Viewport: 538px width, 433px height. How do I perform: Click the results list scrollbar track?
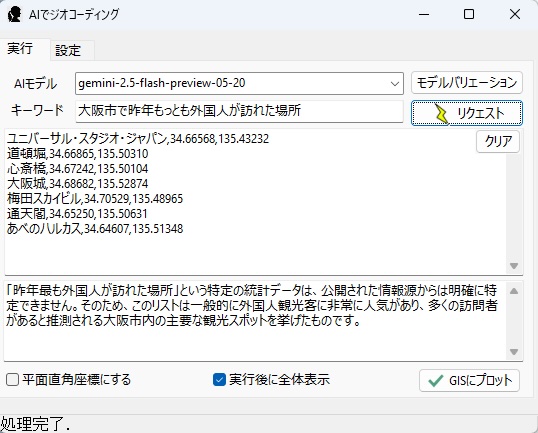514,206
